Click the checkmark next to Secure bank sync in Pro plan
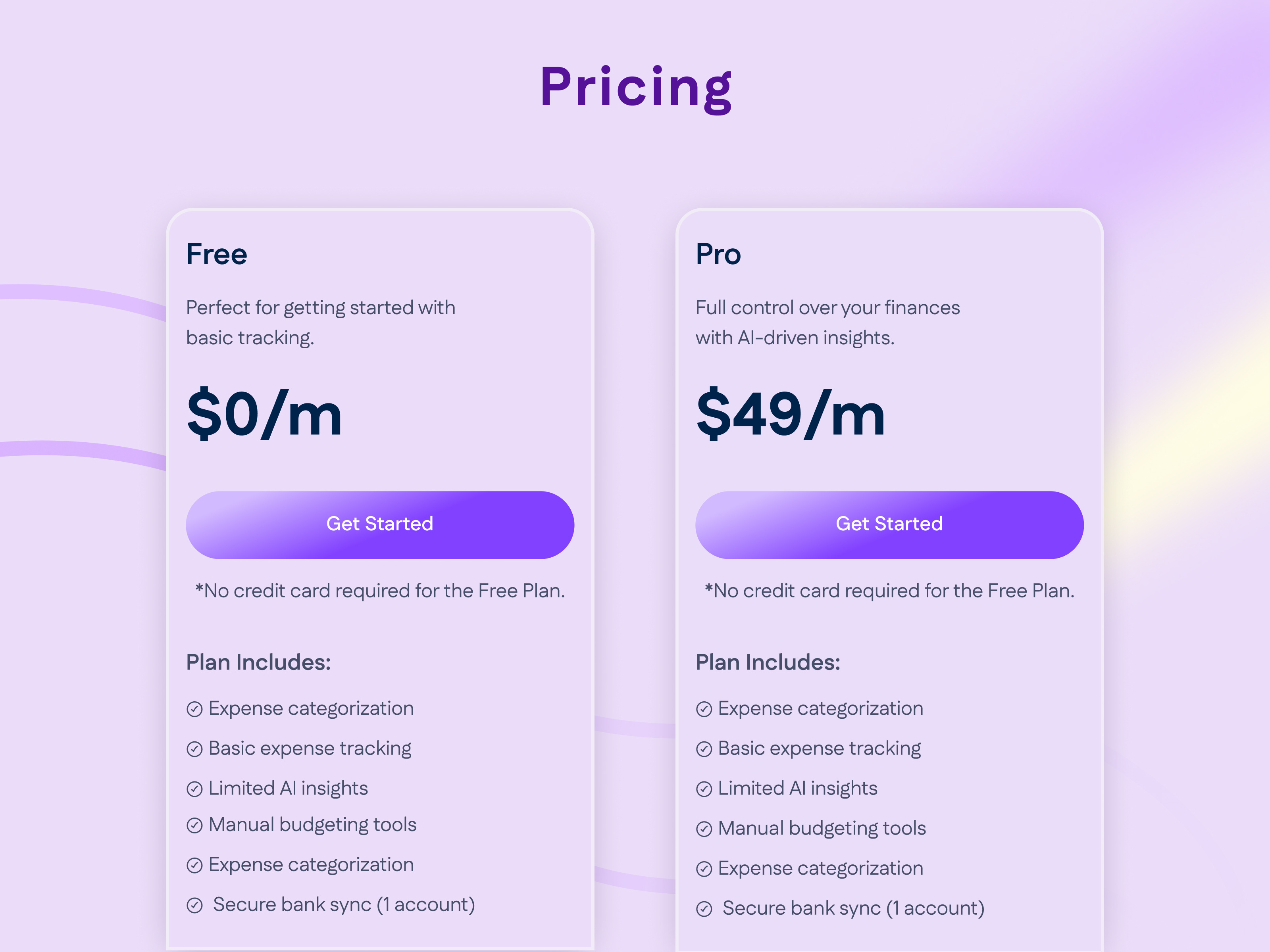Image resolution: width=1270 pixels, height=952 pixels. [x=704, y=908]
